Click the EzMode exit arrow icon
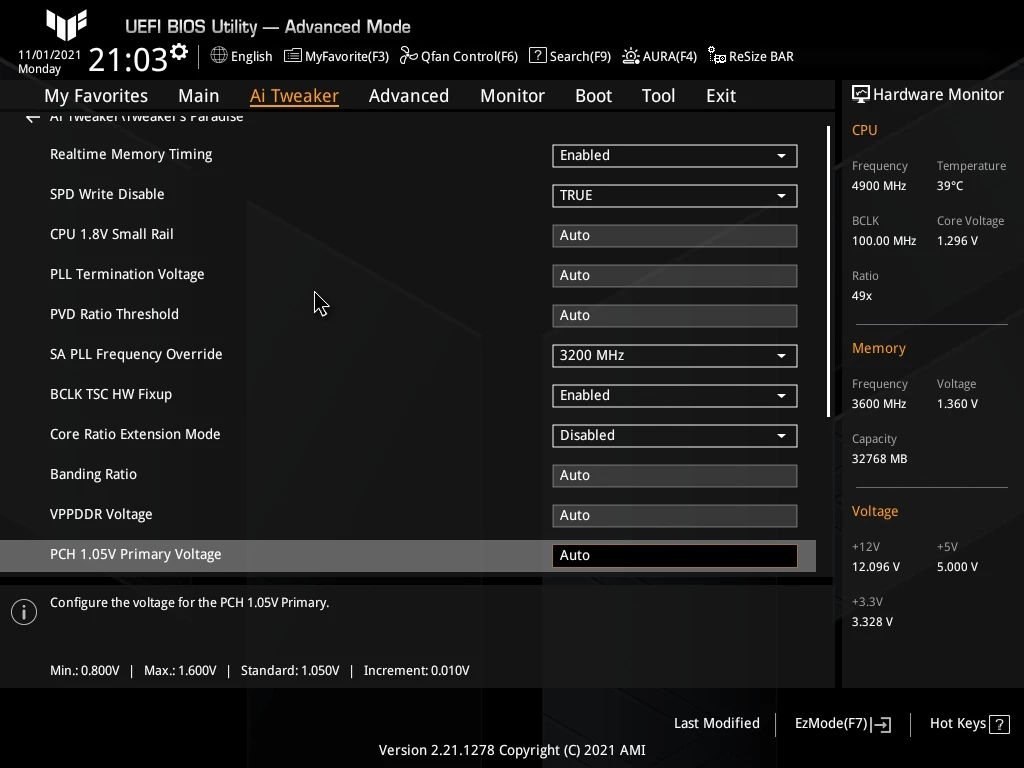The height and width of the screenshot is (768, 1024). tap(881, 724)
